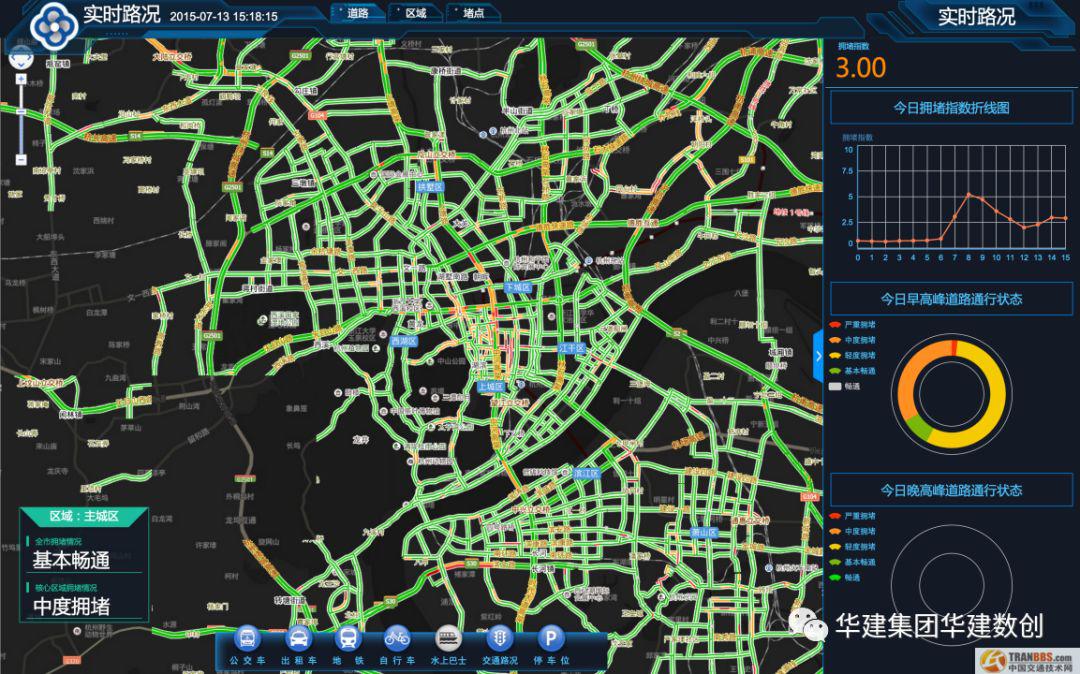Toggle 中度拥堵 in morning peak legend
This screenshot has width=1080, height=674.
tap(853, 340)
